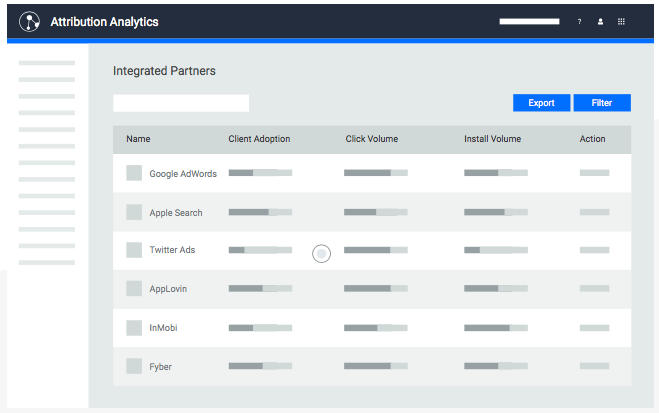Sort by the Install Volume column header

coord(492,139)
